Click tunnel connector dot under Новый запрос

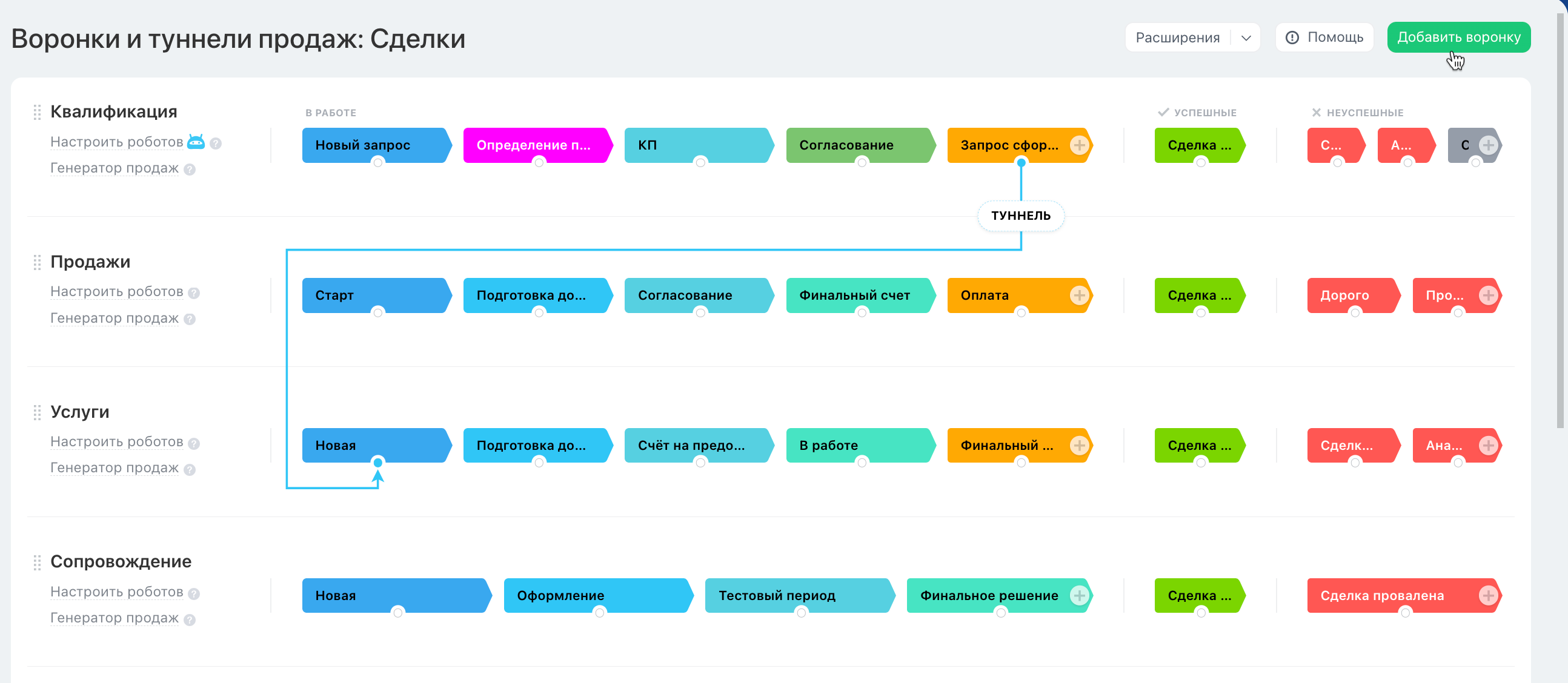[x=378, y=162]
